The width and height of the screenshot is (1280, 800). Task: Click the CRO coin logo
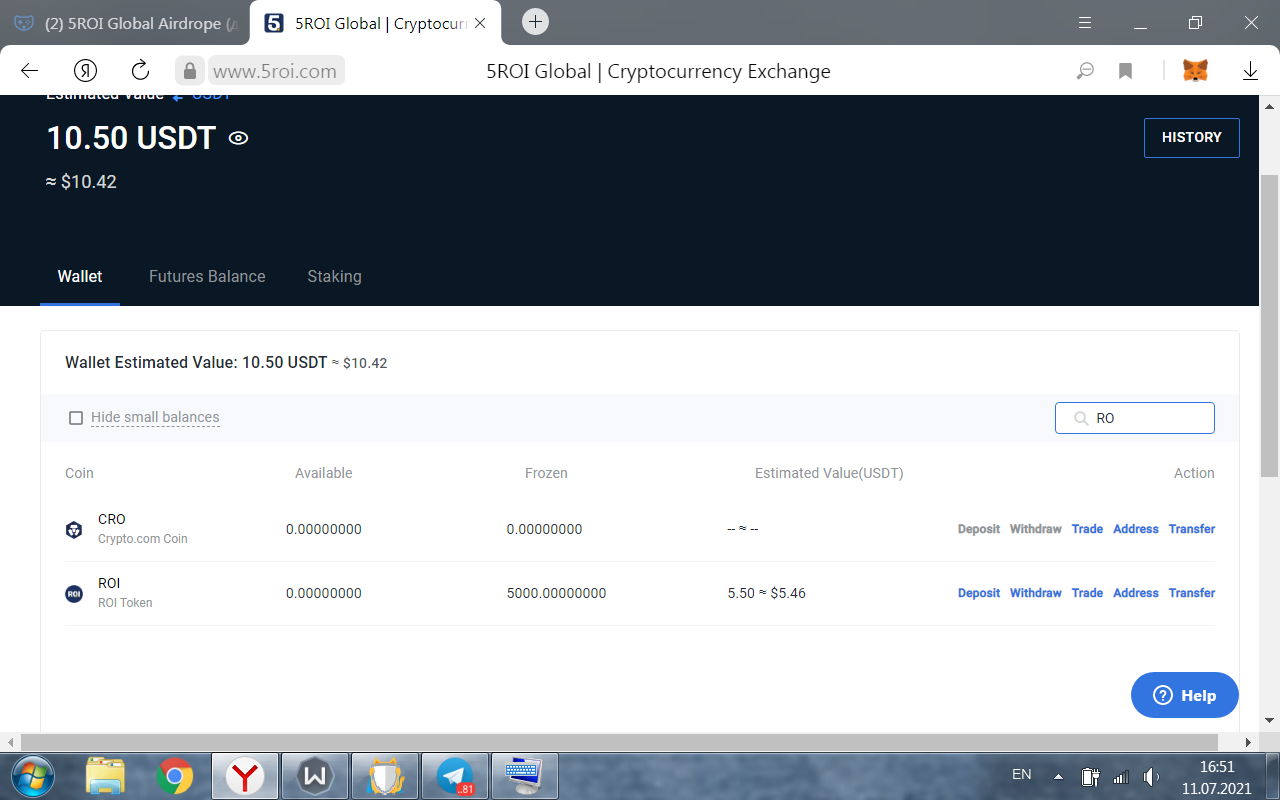[x=74, y=530]
